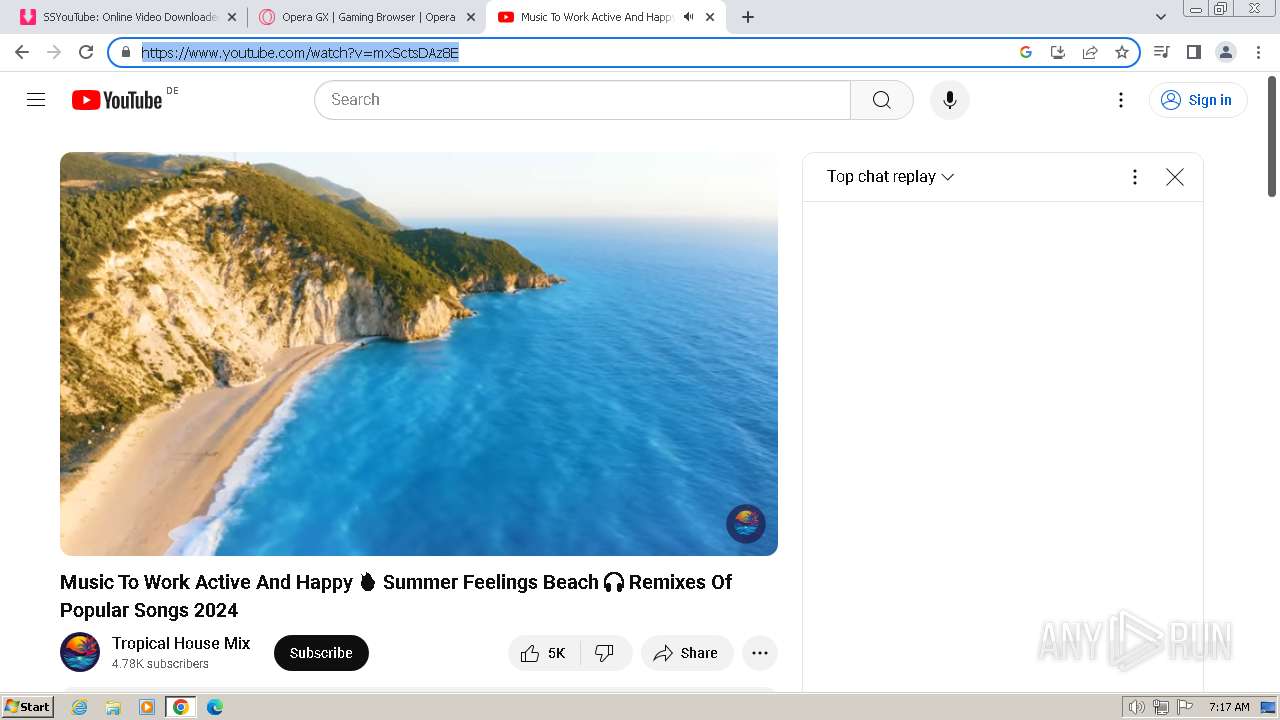Open the Tropical House Mix channel name link
Viewport: 1280px width, 720px height.
[x=181, y=643]
